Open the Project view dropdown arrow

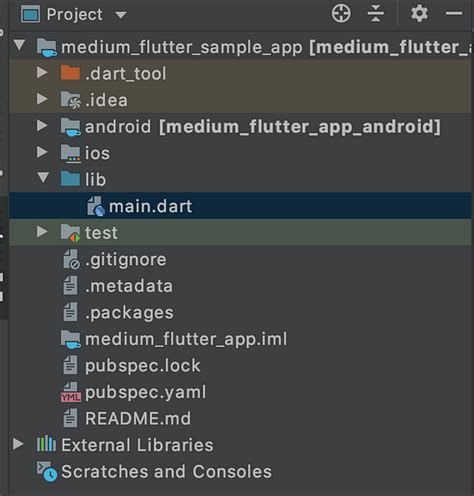(x=121, y=15)
